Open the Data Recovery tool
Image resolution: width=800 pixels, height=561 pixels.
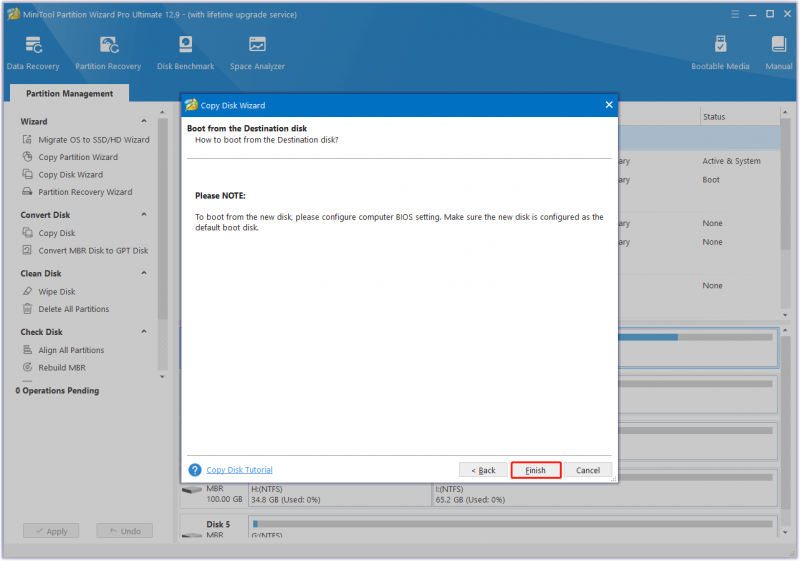(33, 53)
